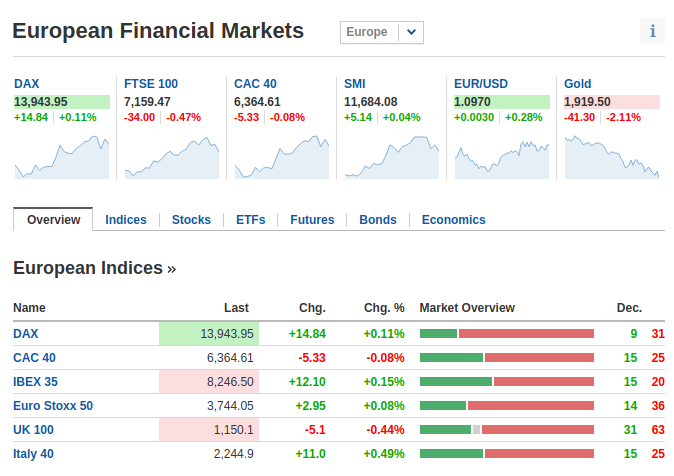Click the Dec. column header

coord(629,308)
